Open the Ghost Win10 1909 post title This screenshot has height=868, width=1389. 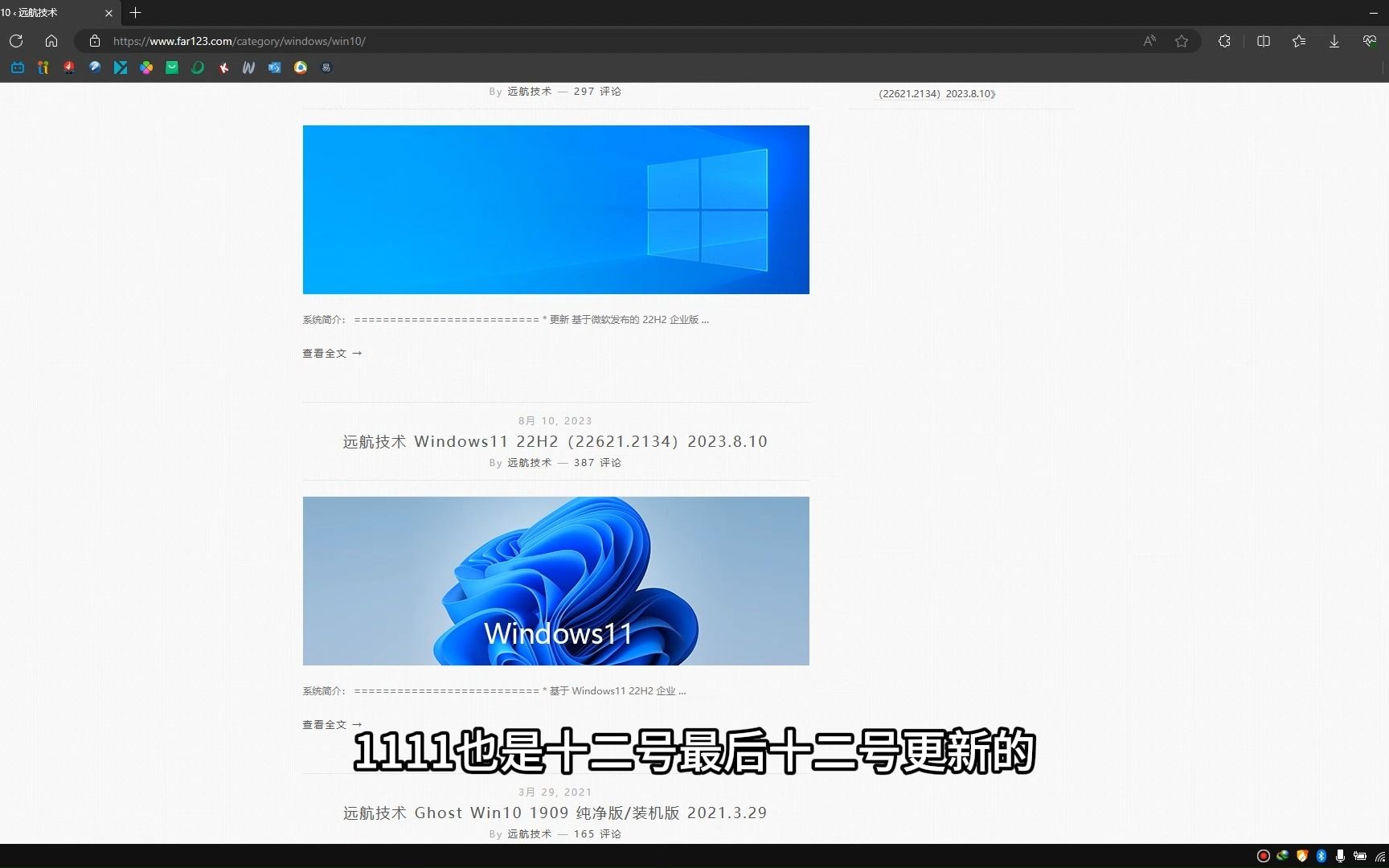[555, 813]
